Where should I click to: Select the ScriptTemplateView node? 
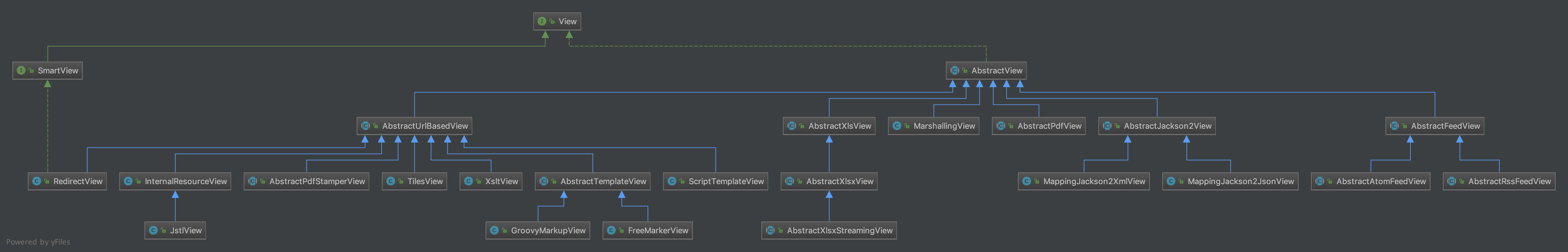tap(716, 181)
